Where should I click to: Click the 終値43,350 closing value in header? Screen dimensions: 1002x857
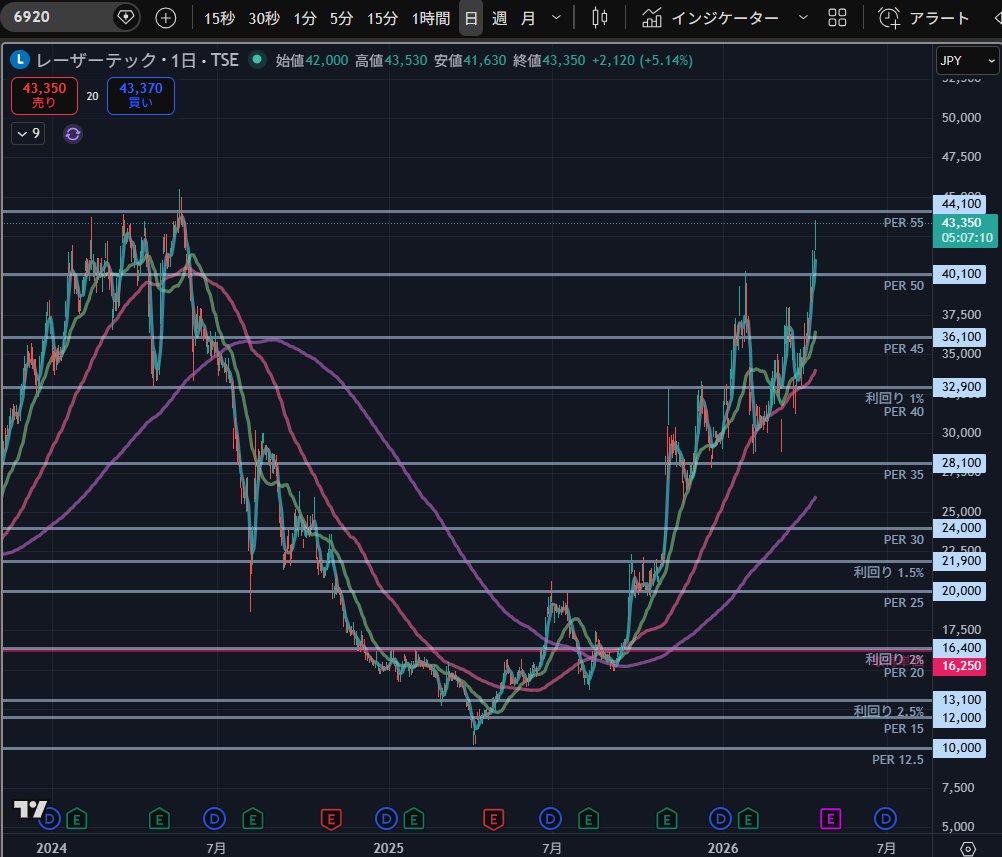pos(549,60)
